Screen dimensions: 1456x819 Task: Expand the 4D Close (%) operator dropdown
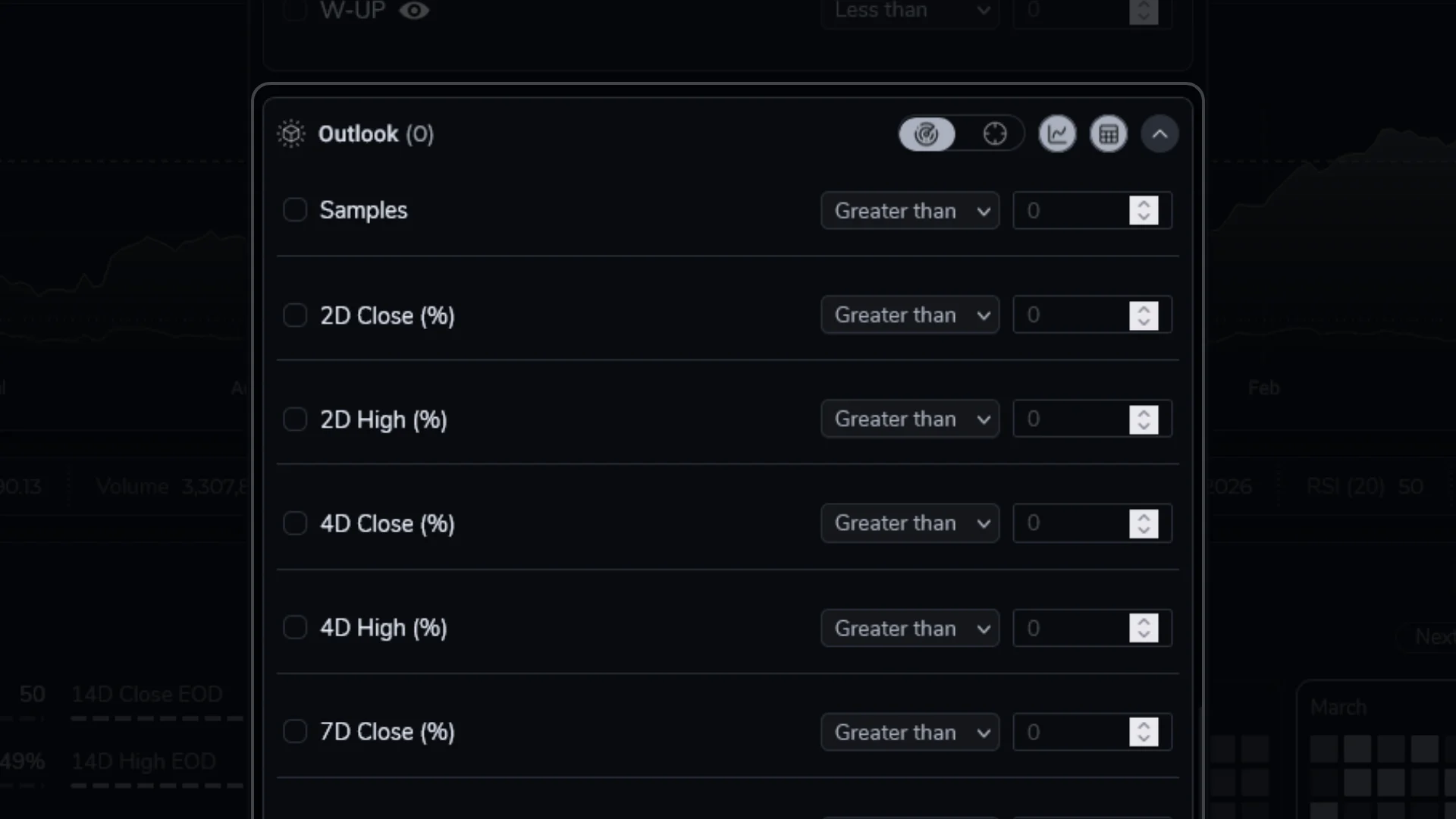tap(910, 523)
